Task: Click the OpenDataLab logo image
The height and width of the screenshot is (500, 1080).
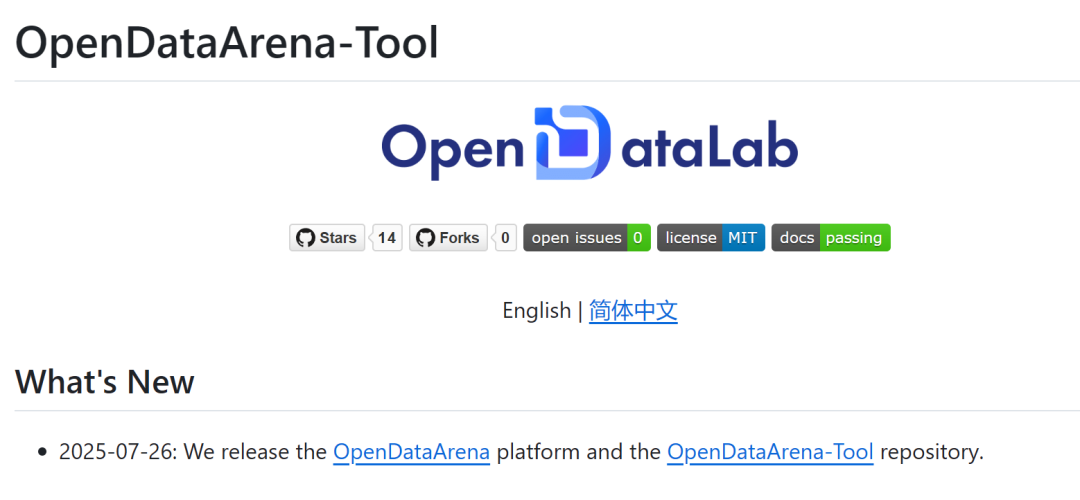Action: click(590, 143)
